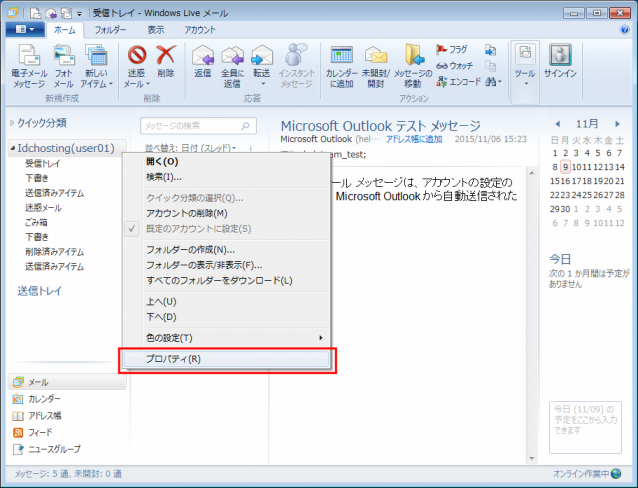Open the binoculars find dropdown
Screen dimensions: 638x488
[x=494, y=82]
